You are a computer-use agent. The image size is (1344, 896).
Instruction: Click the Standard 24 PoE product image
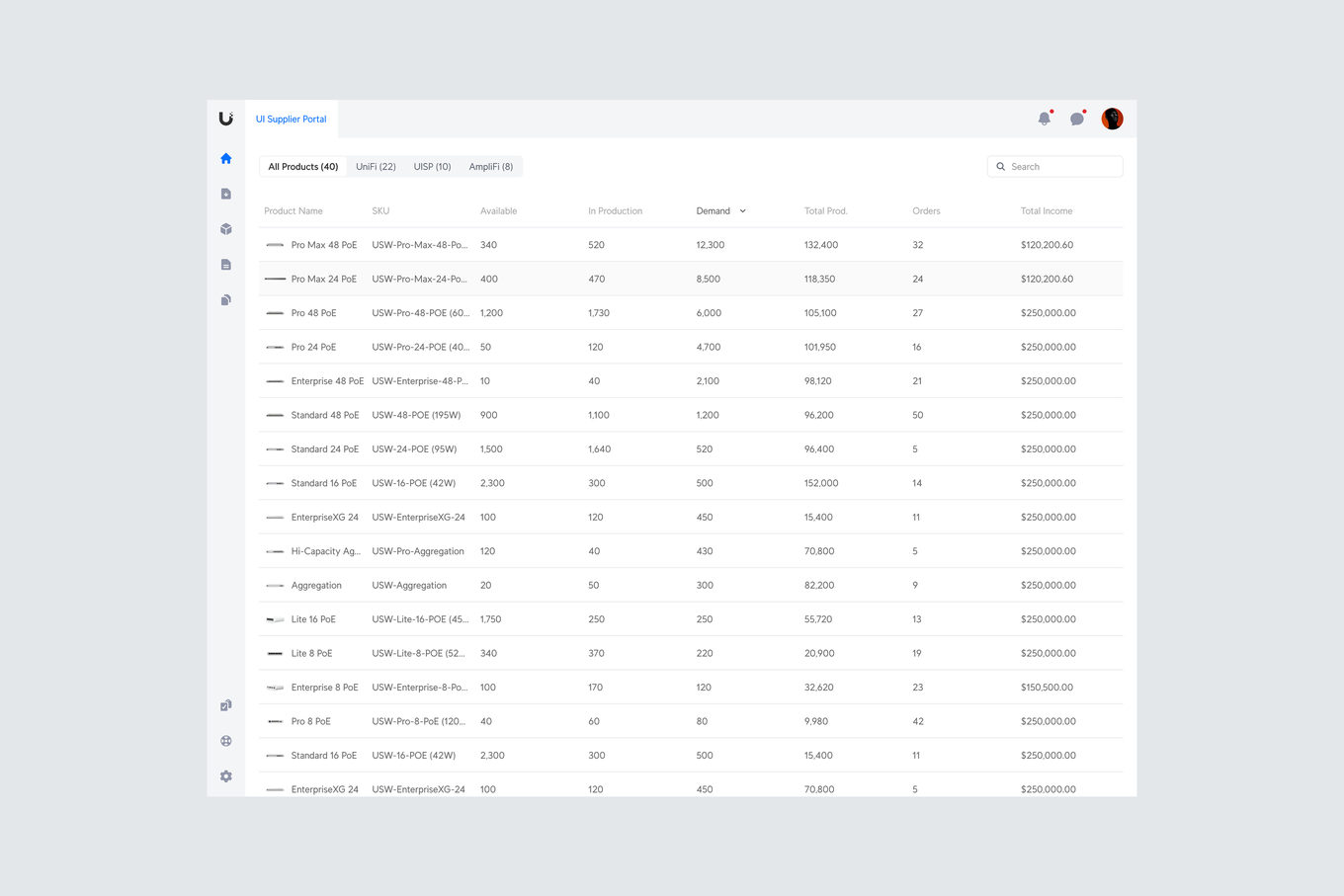click(275, 449)
